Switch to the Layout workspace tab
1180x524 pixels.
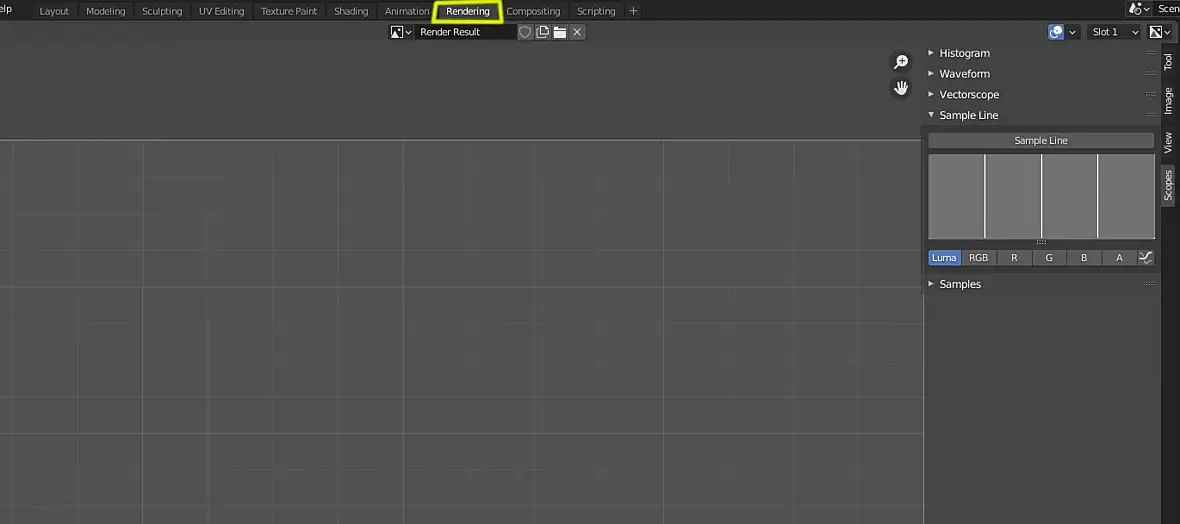tap(54, 11)
